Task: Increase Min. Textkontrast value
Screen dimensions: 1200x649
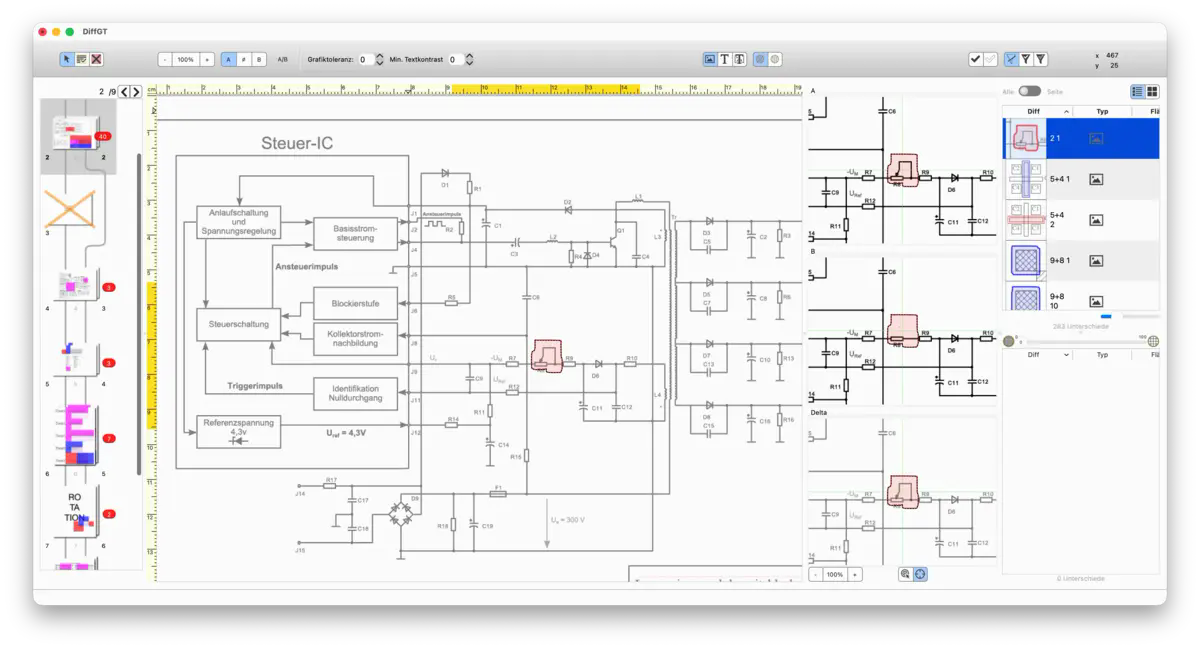Action: point(468,54)
